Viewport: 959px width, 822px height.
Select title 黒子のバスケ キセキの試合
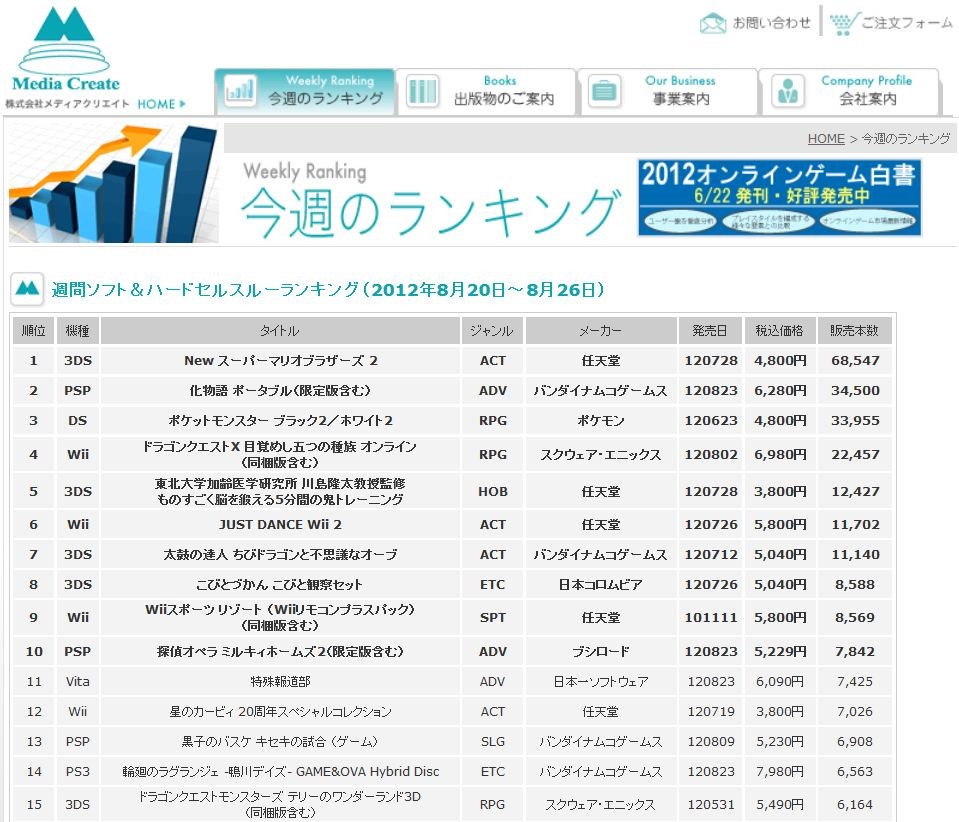click(x=280, y=742)
